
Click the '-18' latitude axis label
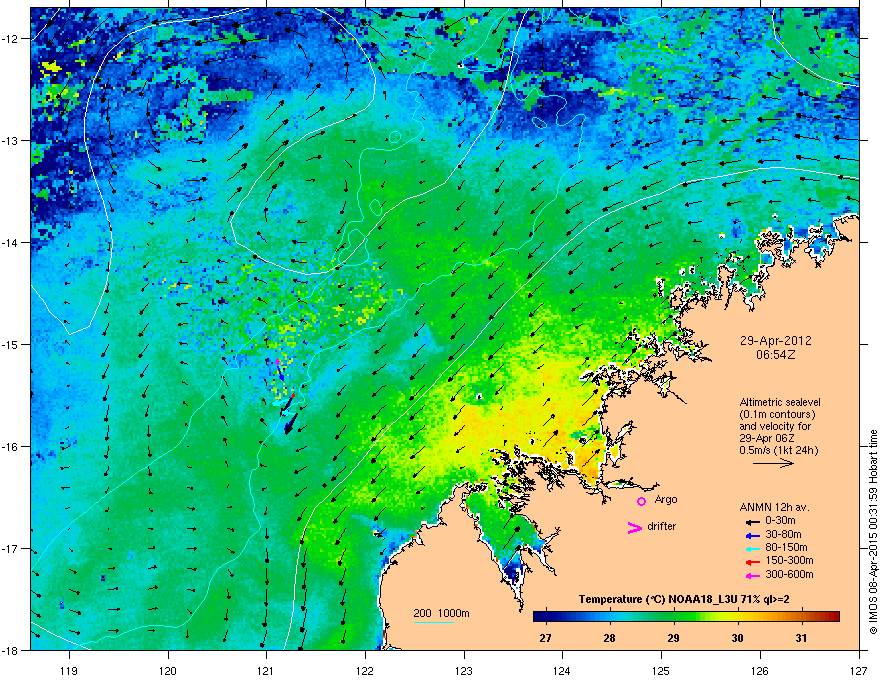[11, 650]
